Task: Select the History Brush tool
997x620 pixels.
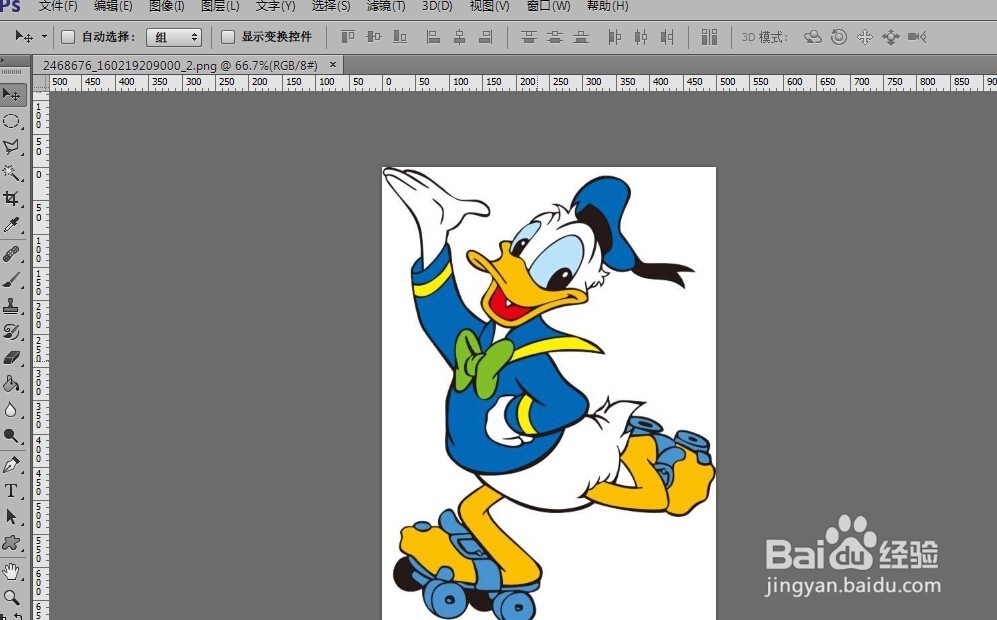Action: click(x=12, y=332)
